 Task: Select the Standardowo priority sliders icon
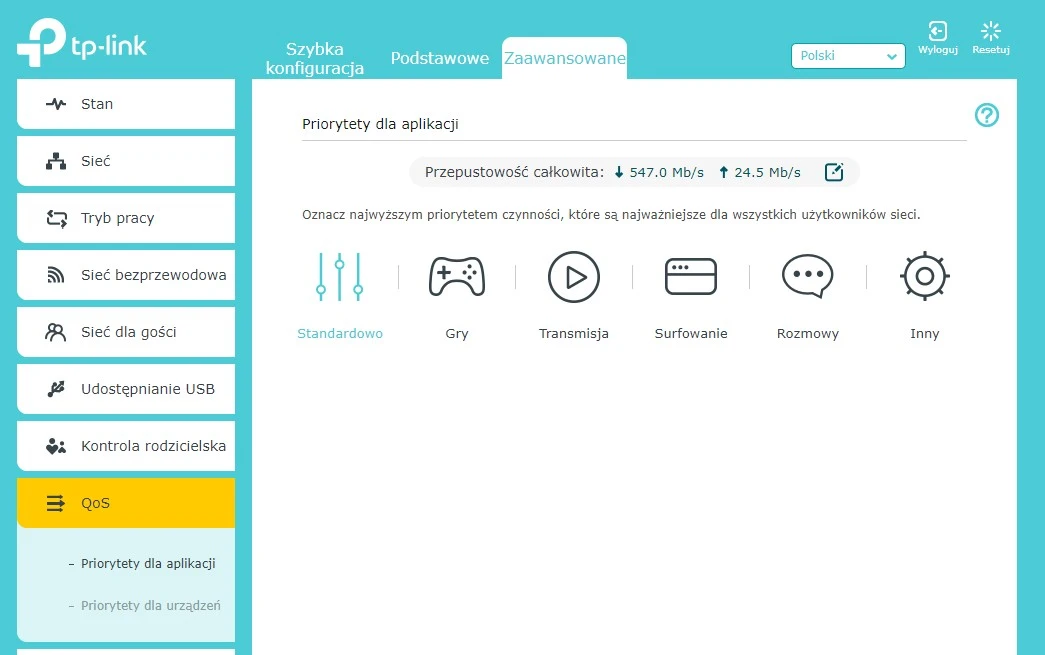tap(339, 277)
